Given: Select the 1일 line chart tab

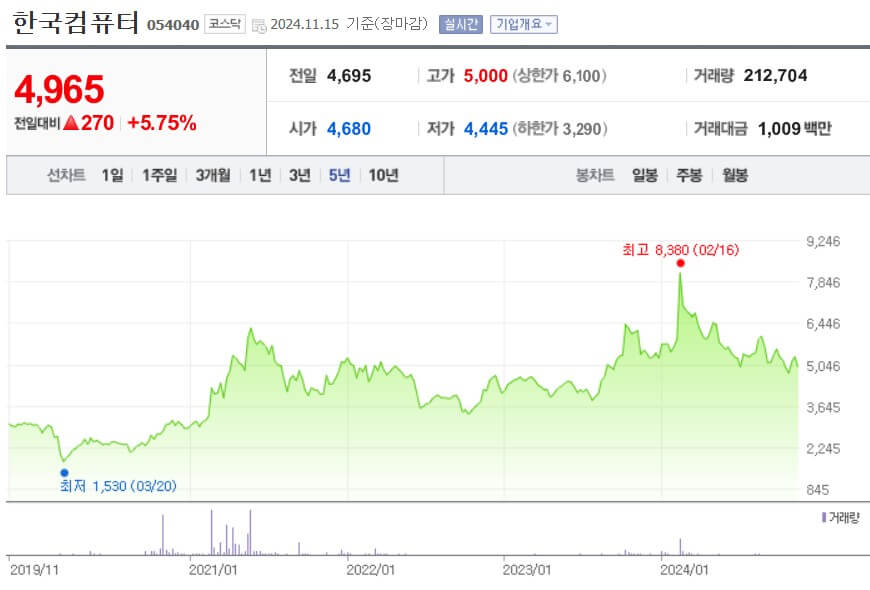Looking at the screenshot, I should (x=113, y=175).
